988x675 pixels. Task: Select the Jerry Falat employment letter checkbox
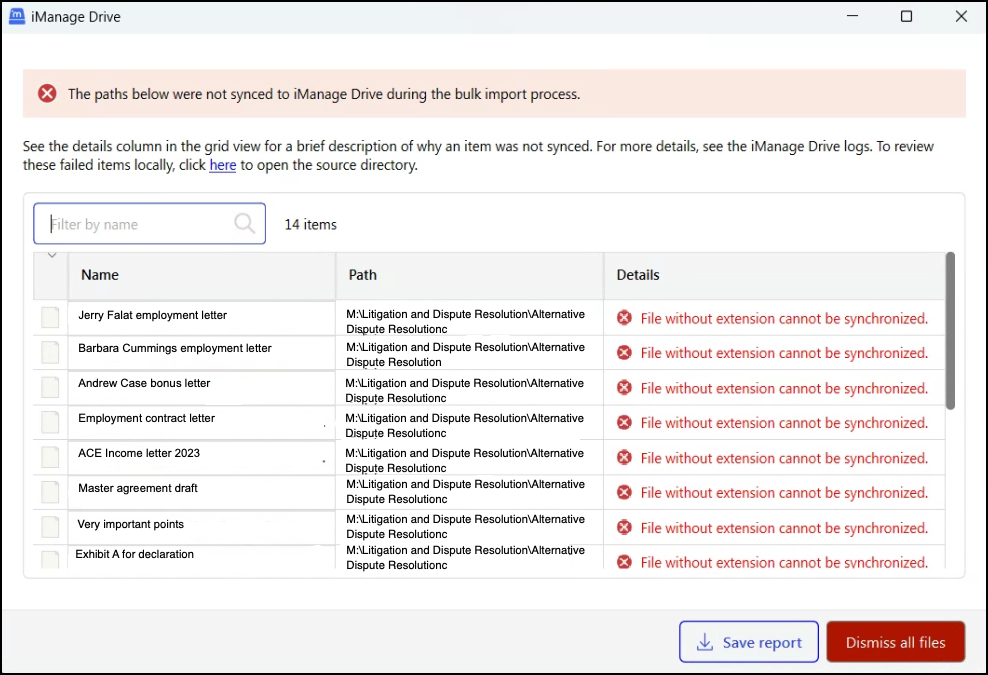coord(50,318)
